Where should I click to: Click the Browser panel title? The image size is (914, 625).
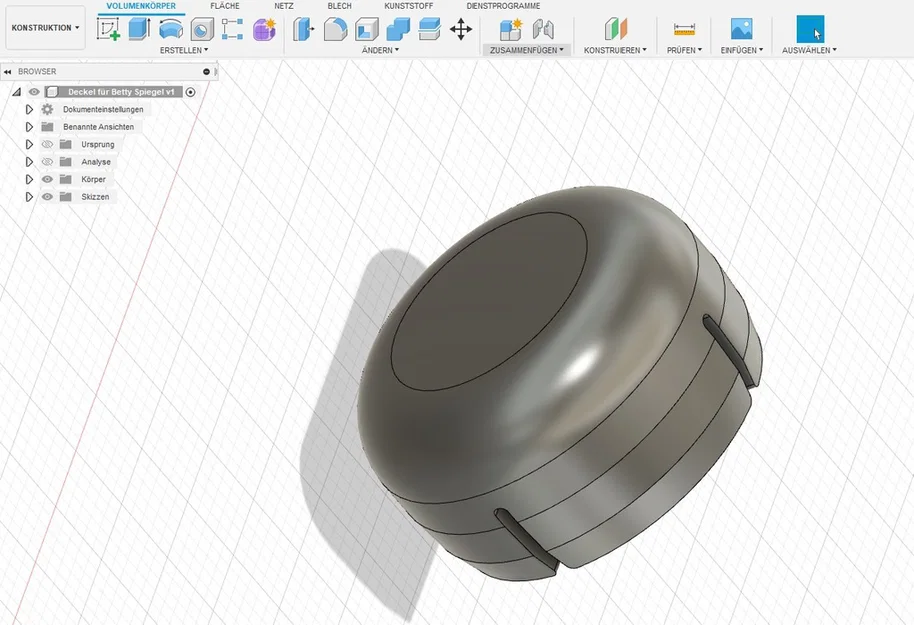[x=37, y=72]
